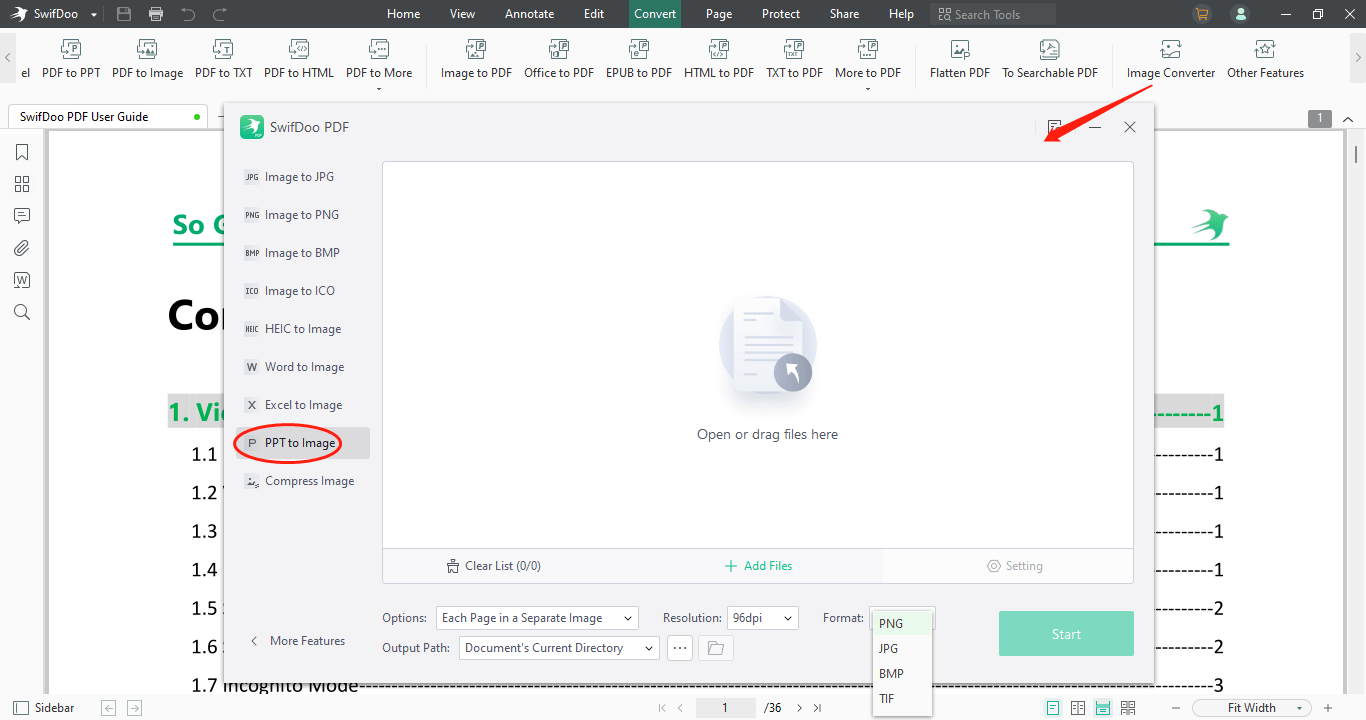Viewport: 1366px width, 720px height.
Task: Choose PNG in Format list
Action: click(902, 623)
